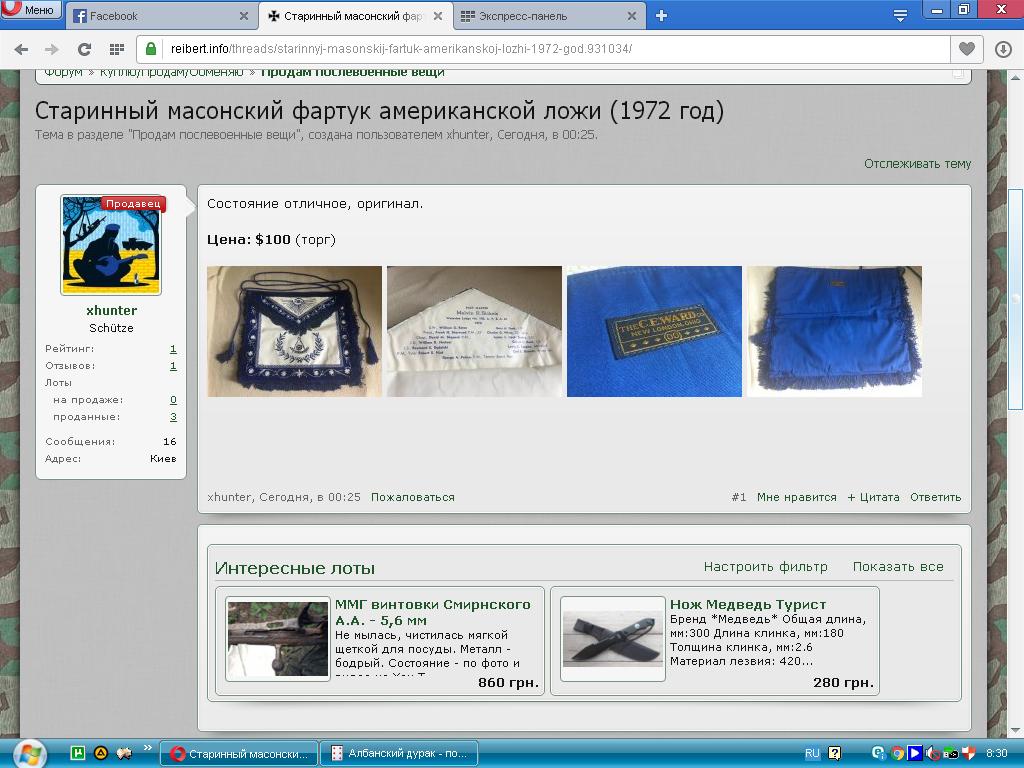Open the Рейтинг value 1
Screen dimensions: 1024x768
(x=173, y=349)
